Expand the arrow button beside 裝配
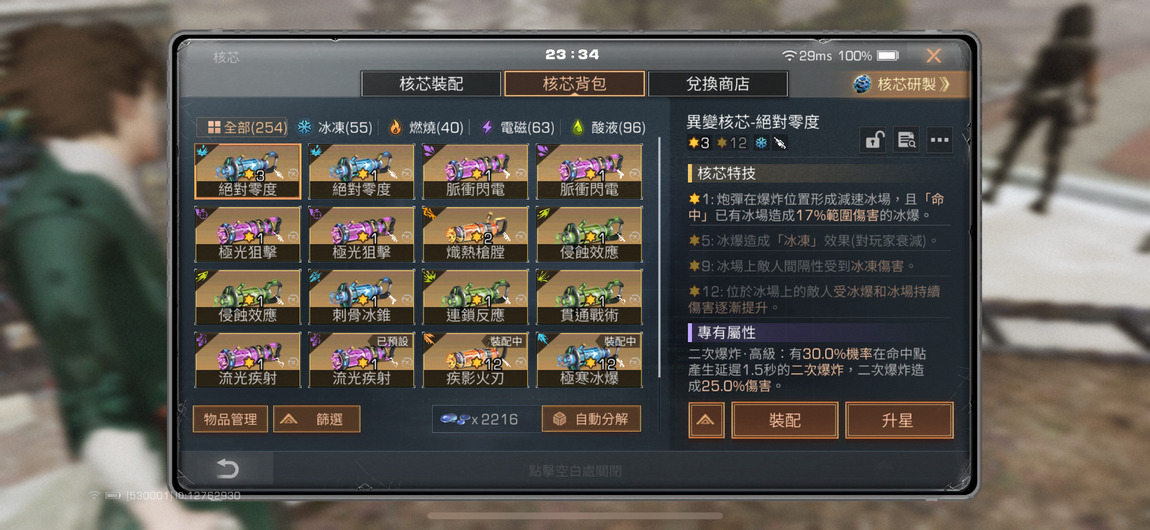This screenshot has width=1150, height=530. pos(706,420)
